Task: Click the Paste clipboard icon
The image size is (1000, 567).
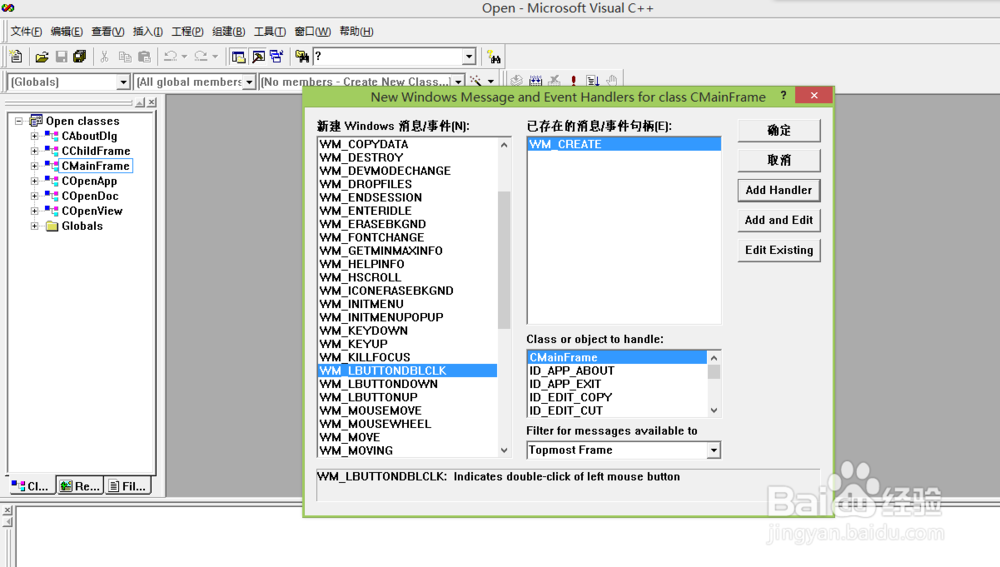Action: 145,57
